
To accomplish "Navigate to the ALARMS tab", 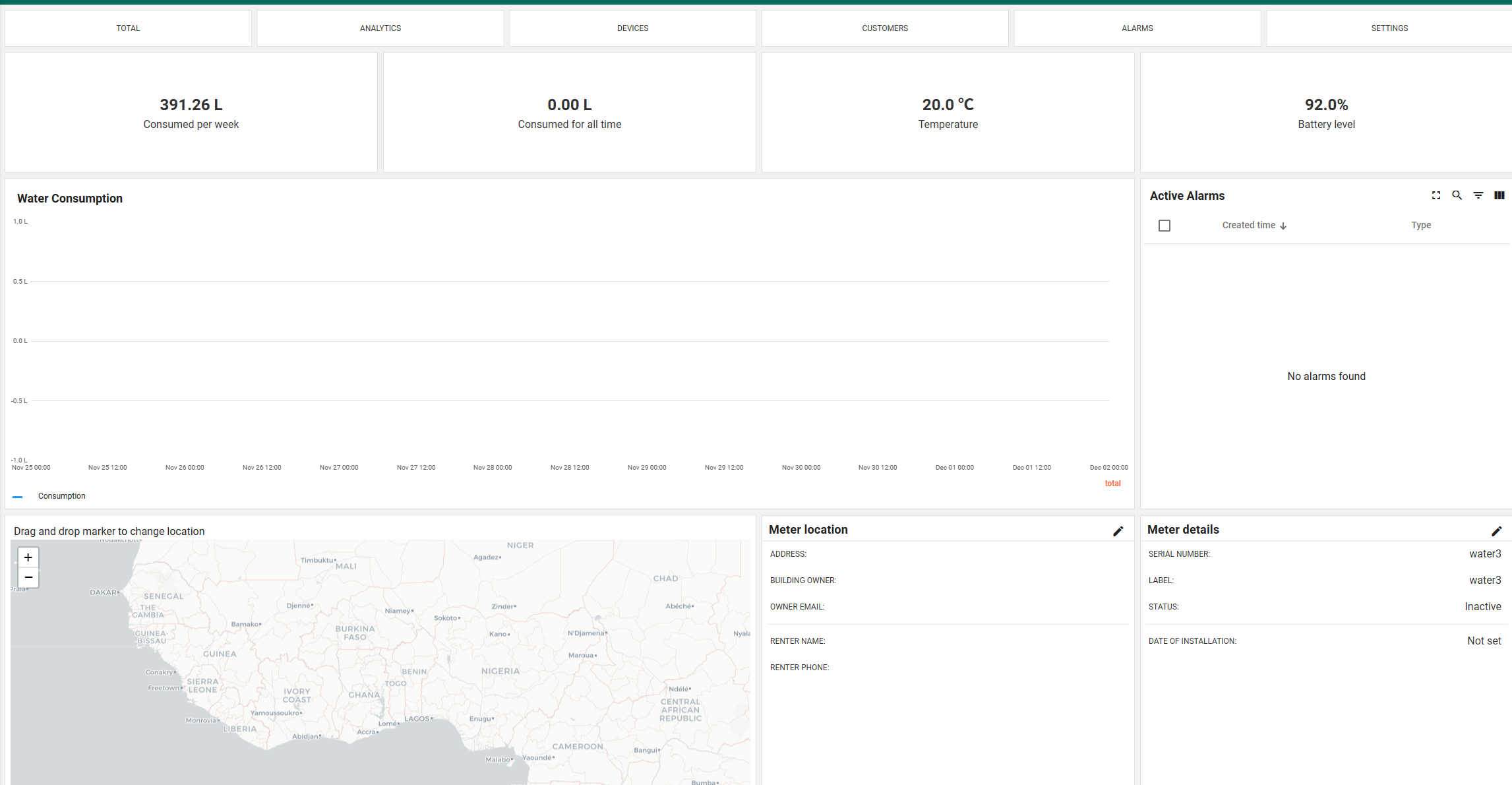I will coord(1137,28).
